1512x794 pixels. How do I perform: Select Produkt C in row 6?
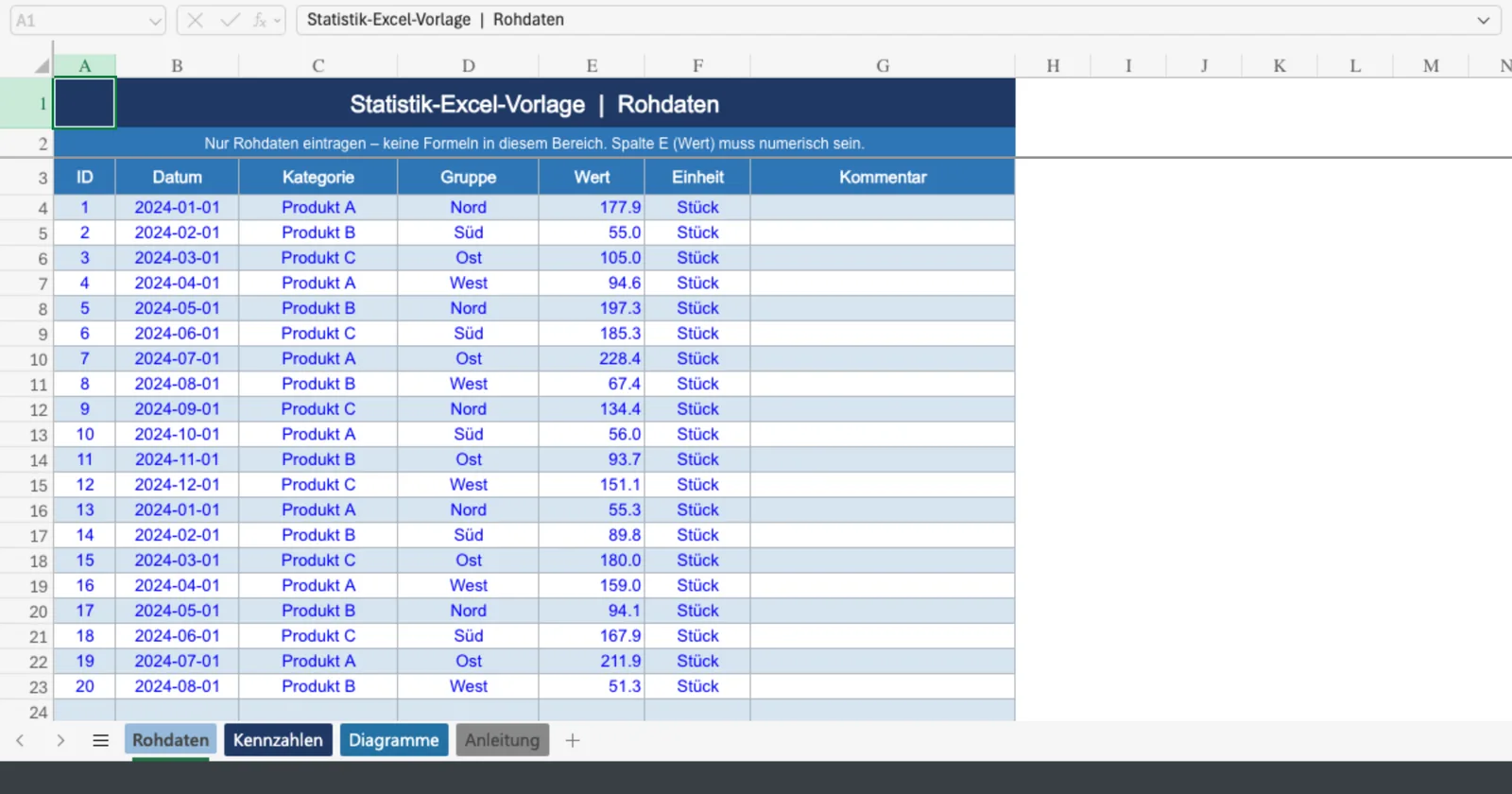tap(318, 257)
